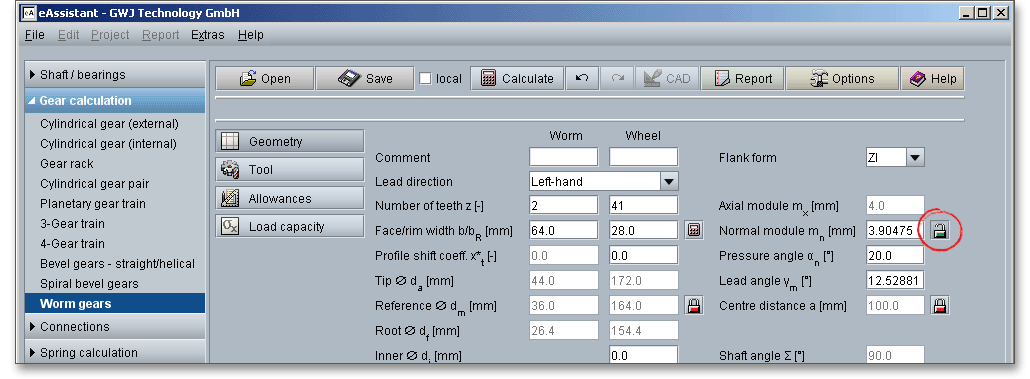
Task: Click the Wheel reference diameter field 164.0
Action: coord(643,305)
